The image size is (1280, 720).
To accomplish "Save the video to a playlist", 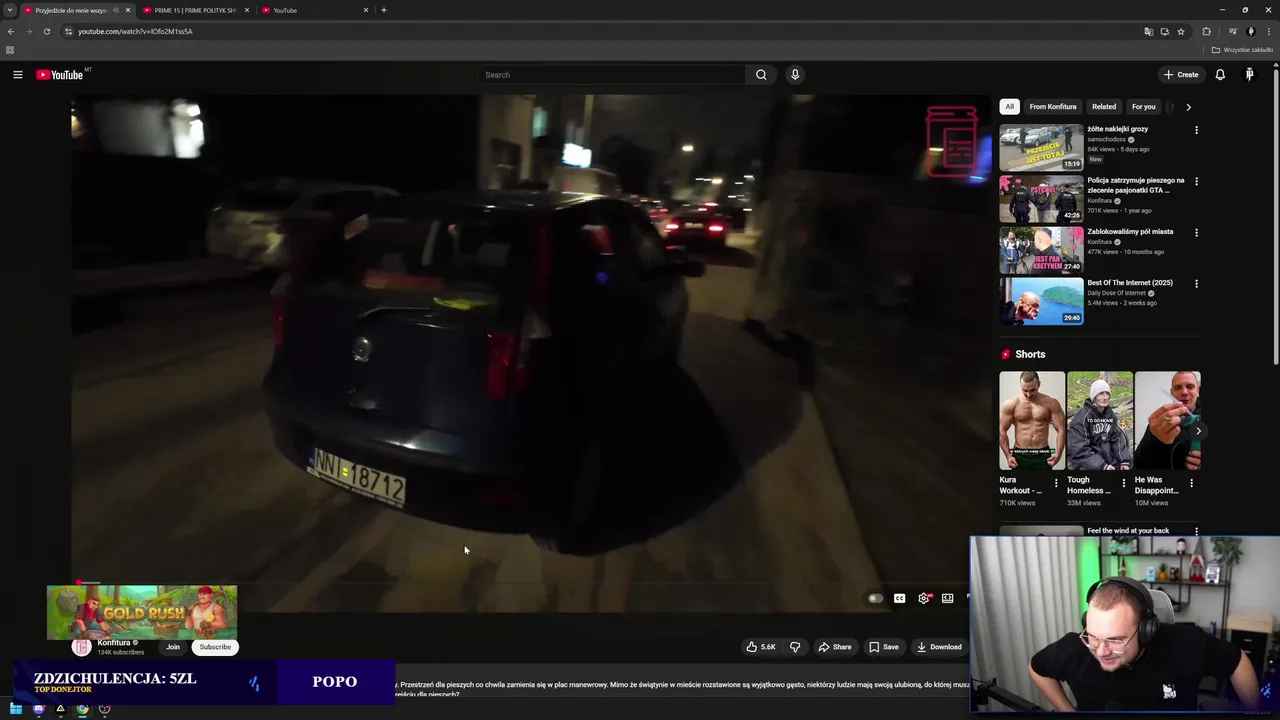I will click(884, 647).
